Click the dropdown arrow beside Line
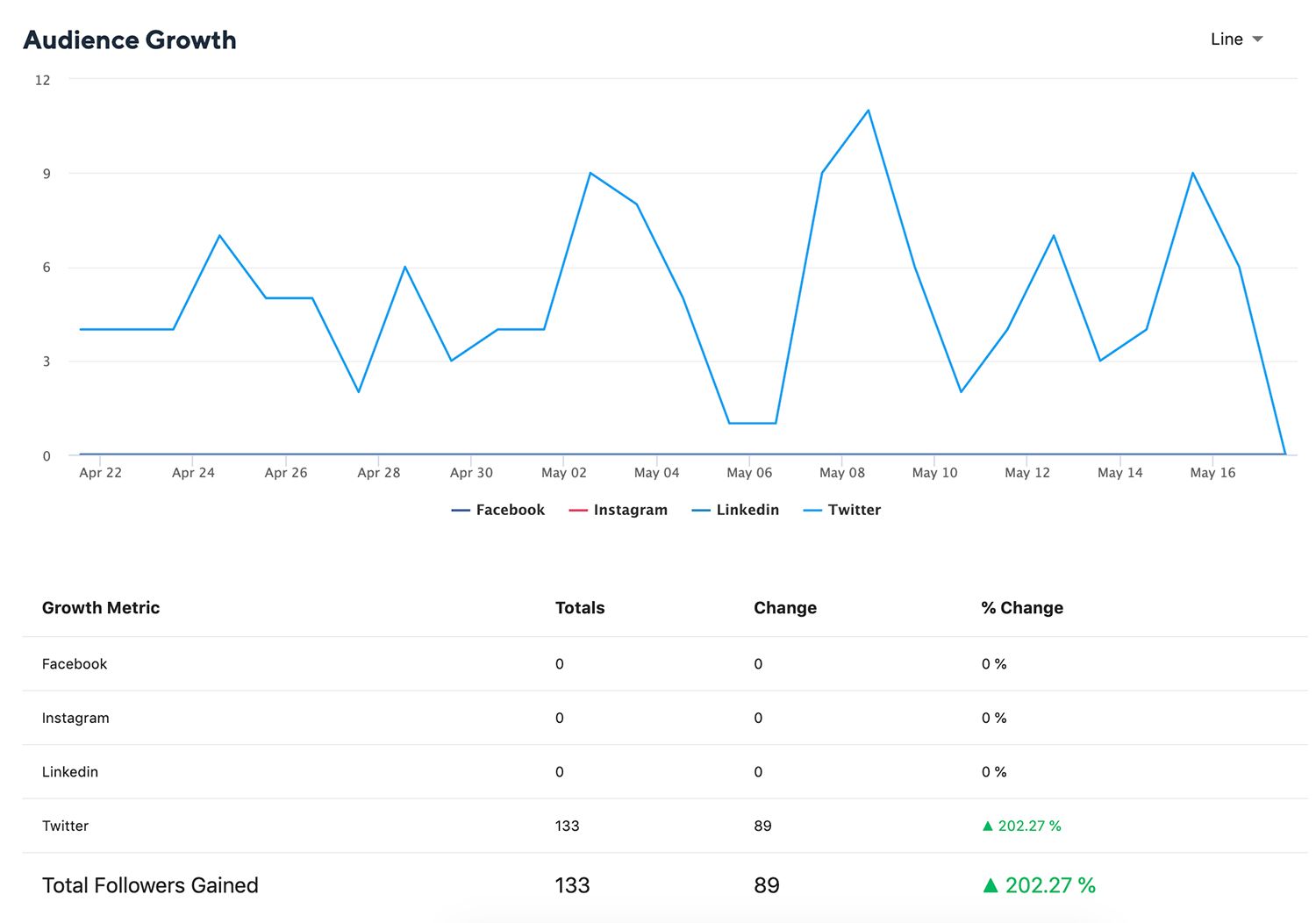 click(1257, 39)
